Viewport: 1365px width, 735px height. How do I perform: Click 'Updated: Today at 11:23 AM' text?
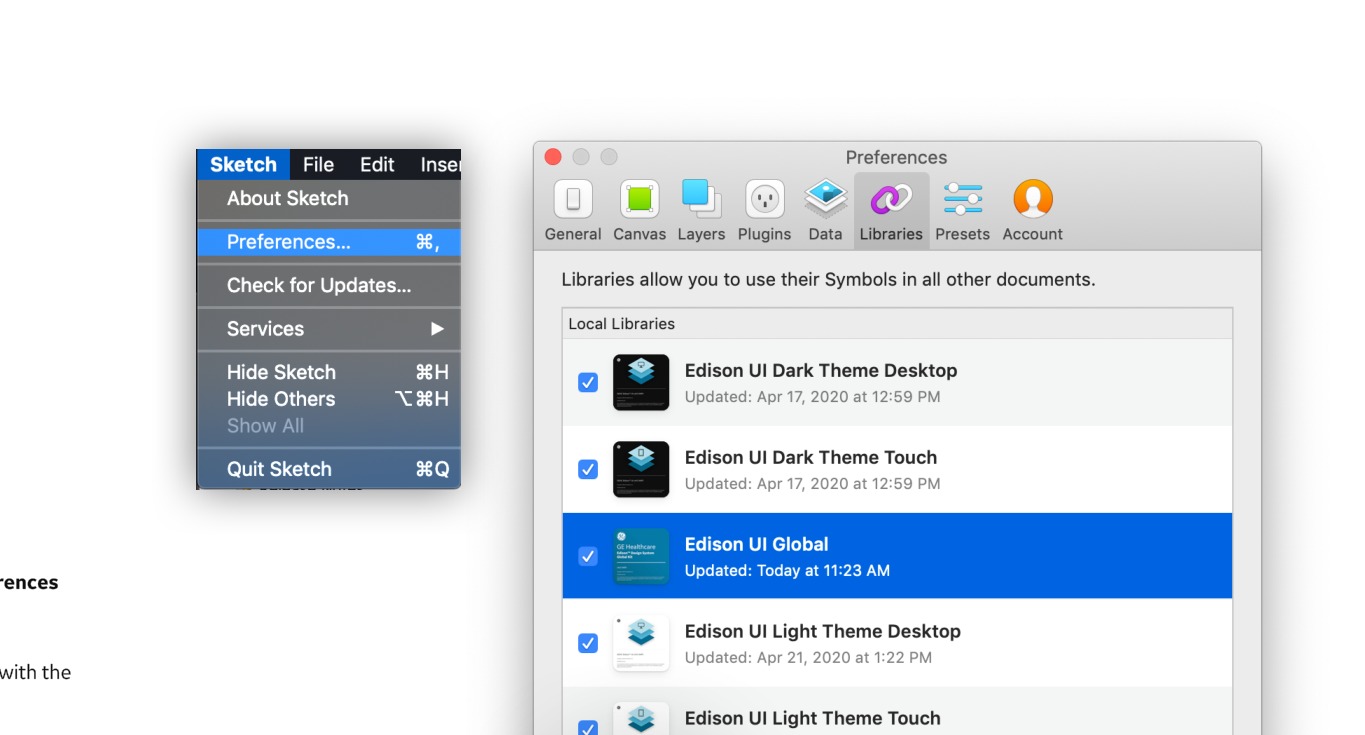[x=787, y=571]
